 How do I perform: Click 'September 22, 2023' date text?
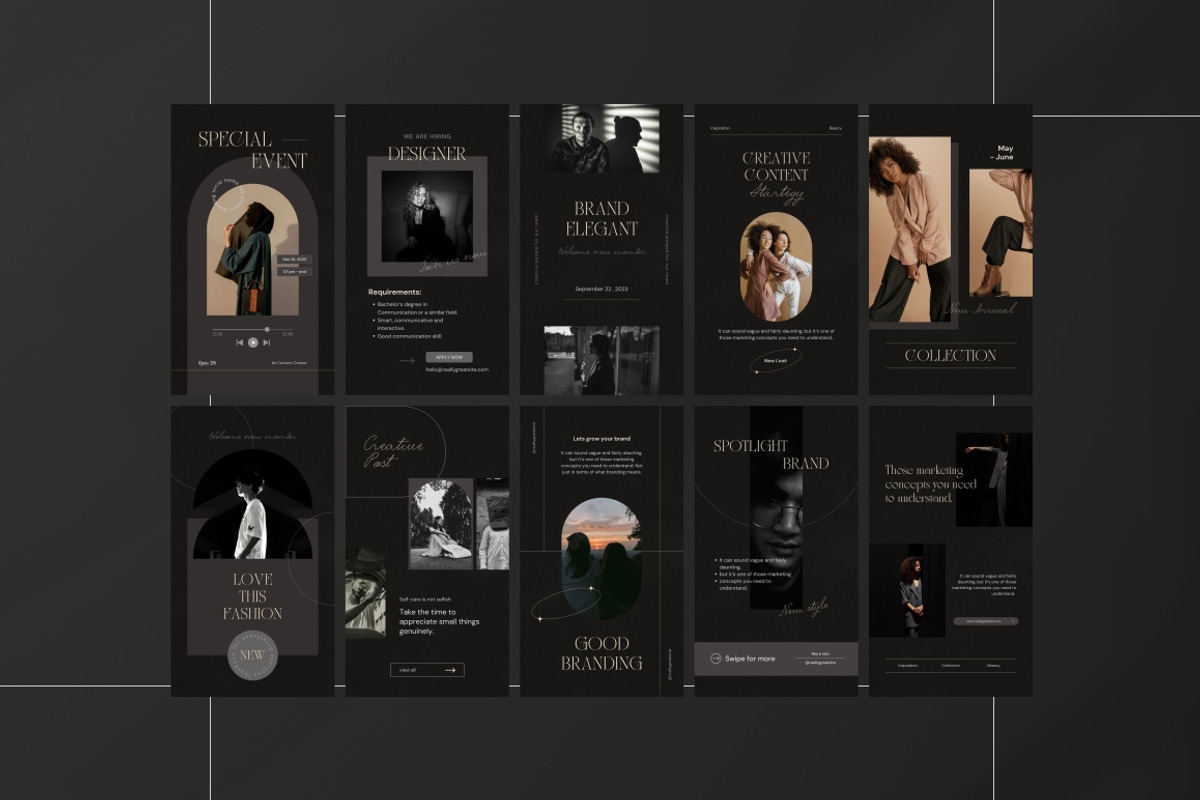(602, 288)
